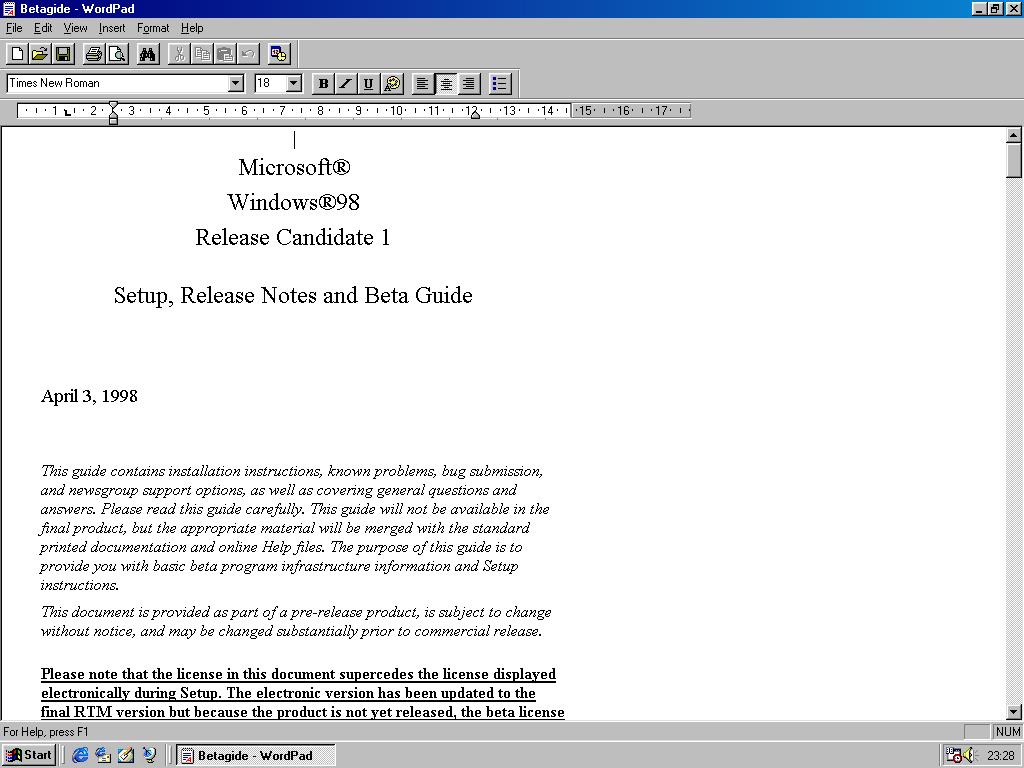Open the Edit menu
Viewport: 1024px width, 768px height.
coord(43,28)
